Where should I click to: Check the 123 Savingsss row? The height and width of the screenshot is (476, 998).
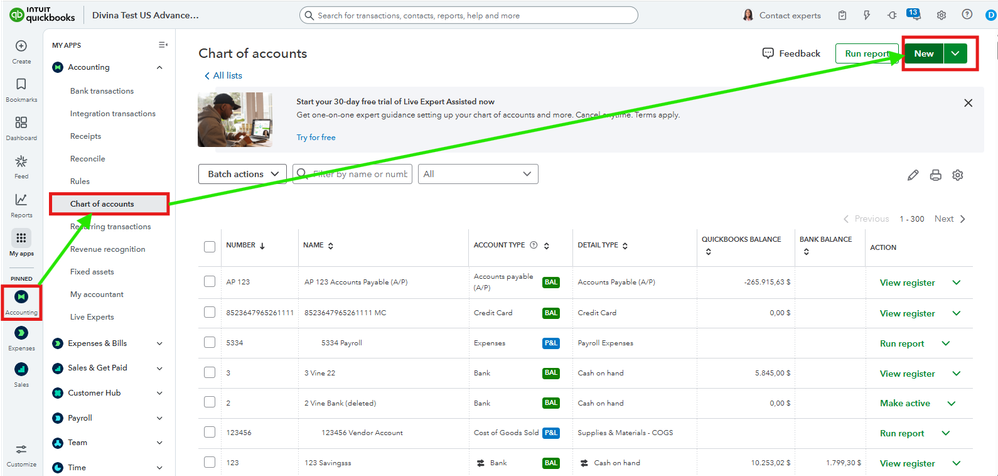pos(209,462)
